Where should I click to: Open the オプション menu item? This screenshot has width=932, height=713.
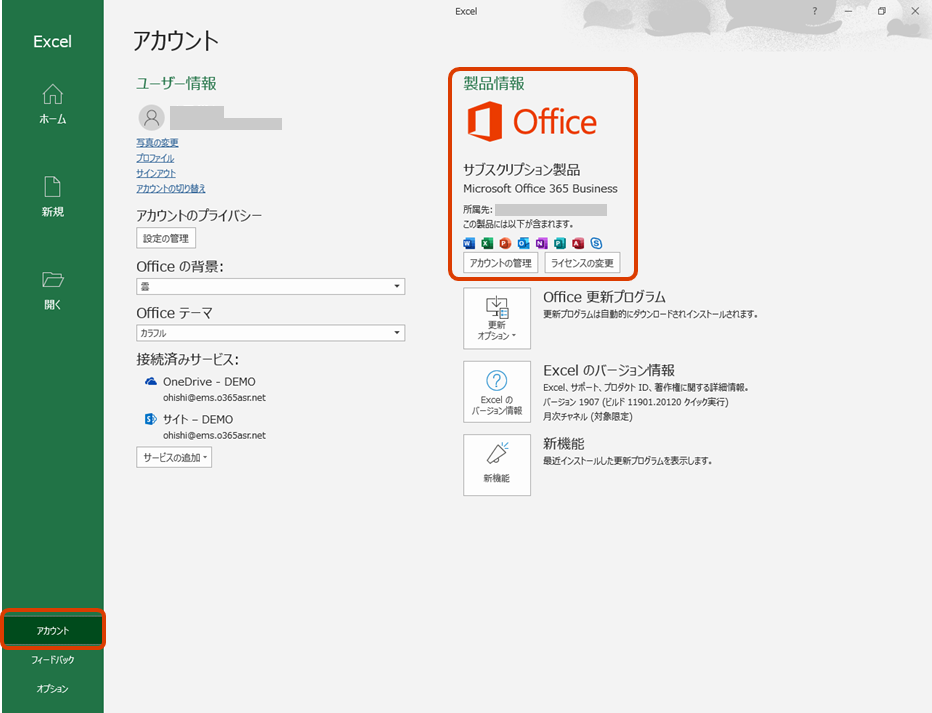[52, 688]
